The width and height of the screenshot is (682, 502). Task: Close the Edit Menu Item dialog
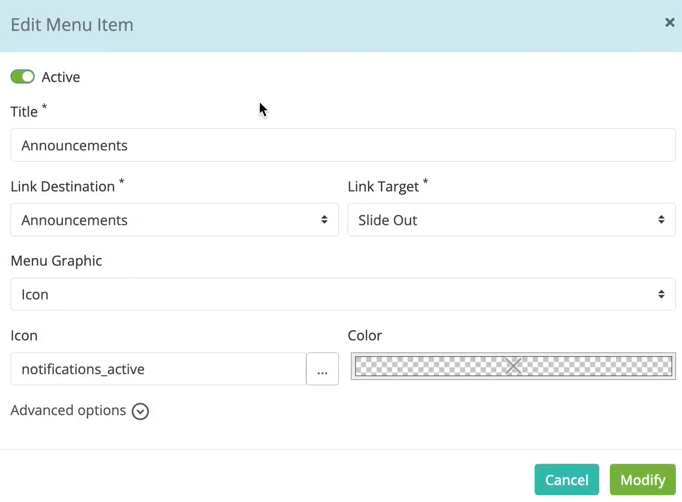click(x=669, y=22)
